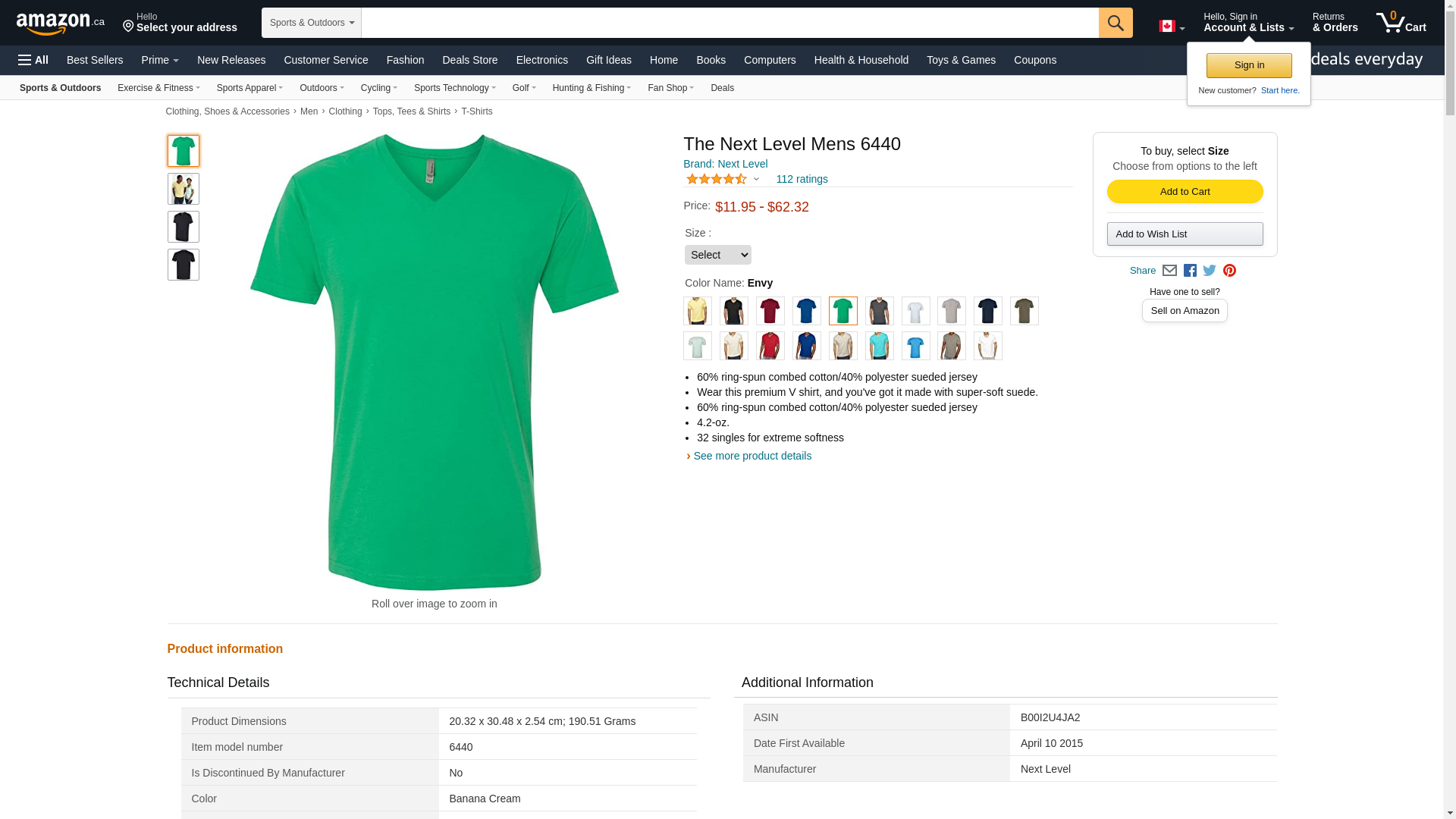Expand star ratings breakdown arrow
1456x819 pixels.
coord(756,180)
